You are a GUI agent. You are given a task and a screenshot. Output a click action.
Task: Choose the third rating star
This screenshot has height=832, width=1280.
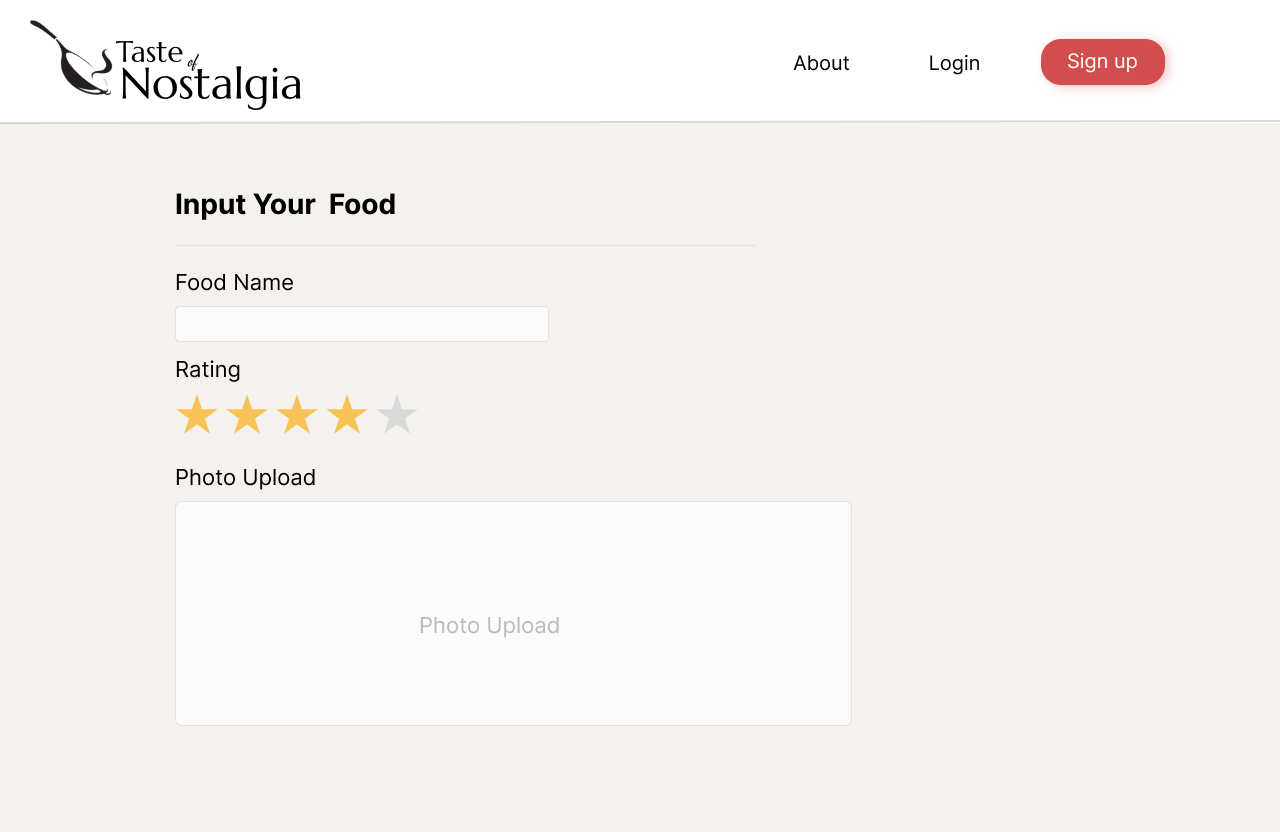297,415
